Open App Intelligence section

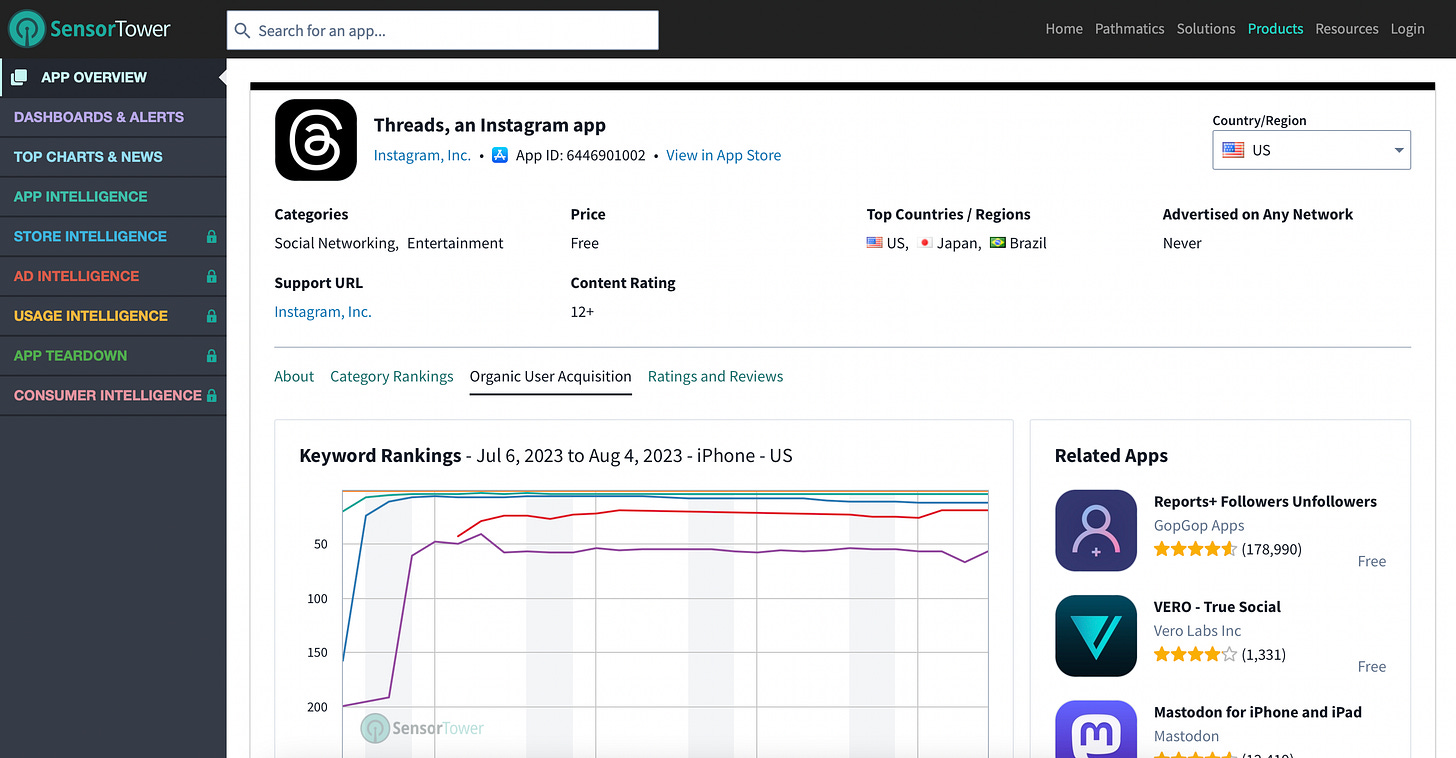(x=113, y=197)
